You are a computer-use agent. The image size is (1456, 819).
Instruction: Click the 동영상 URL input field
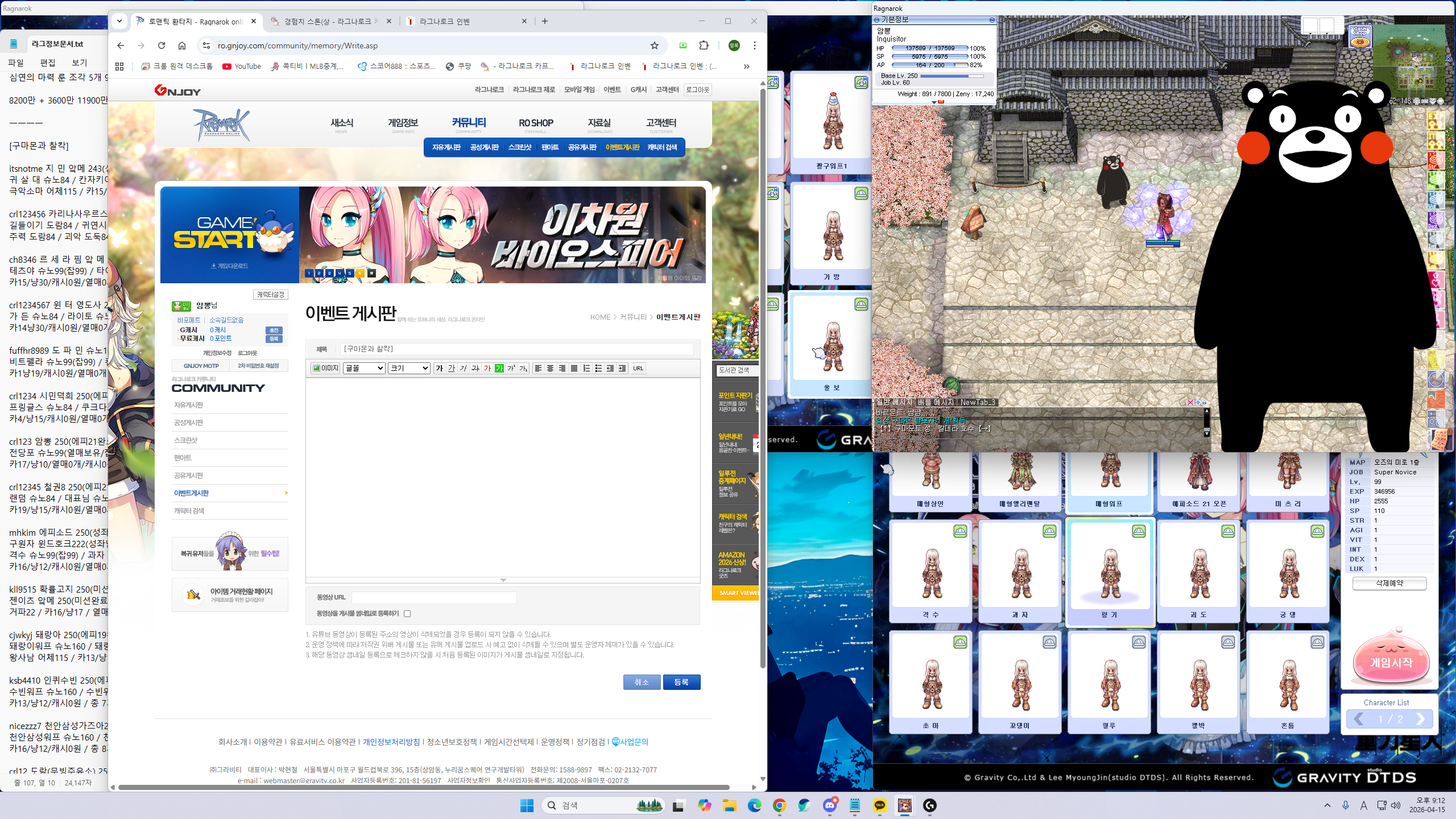click(434, 597)
